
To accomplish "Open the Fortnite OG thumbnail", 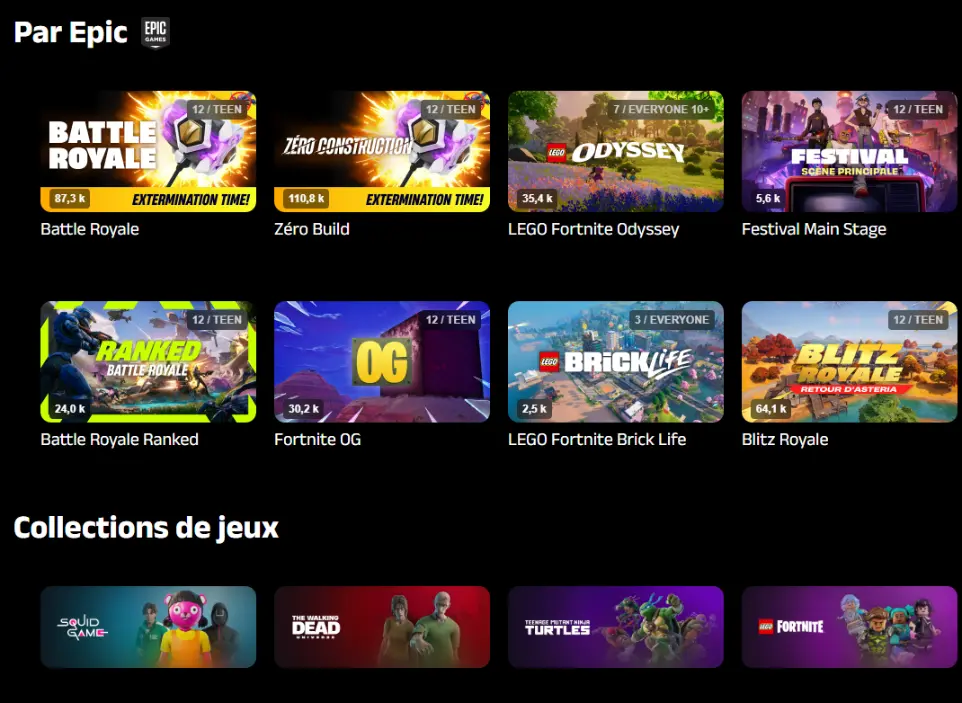I will (382, 362).
